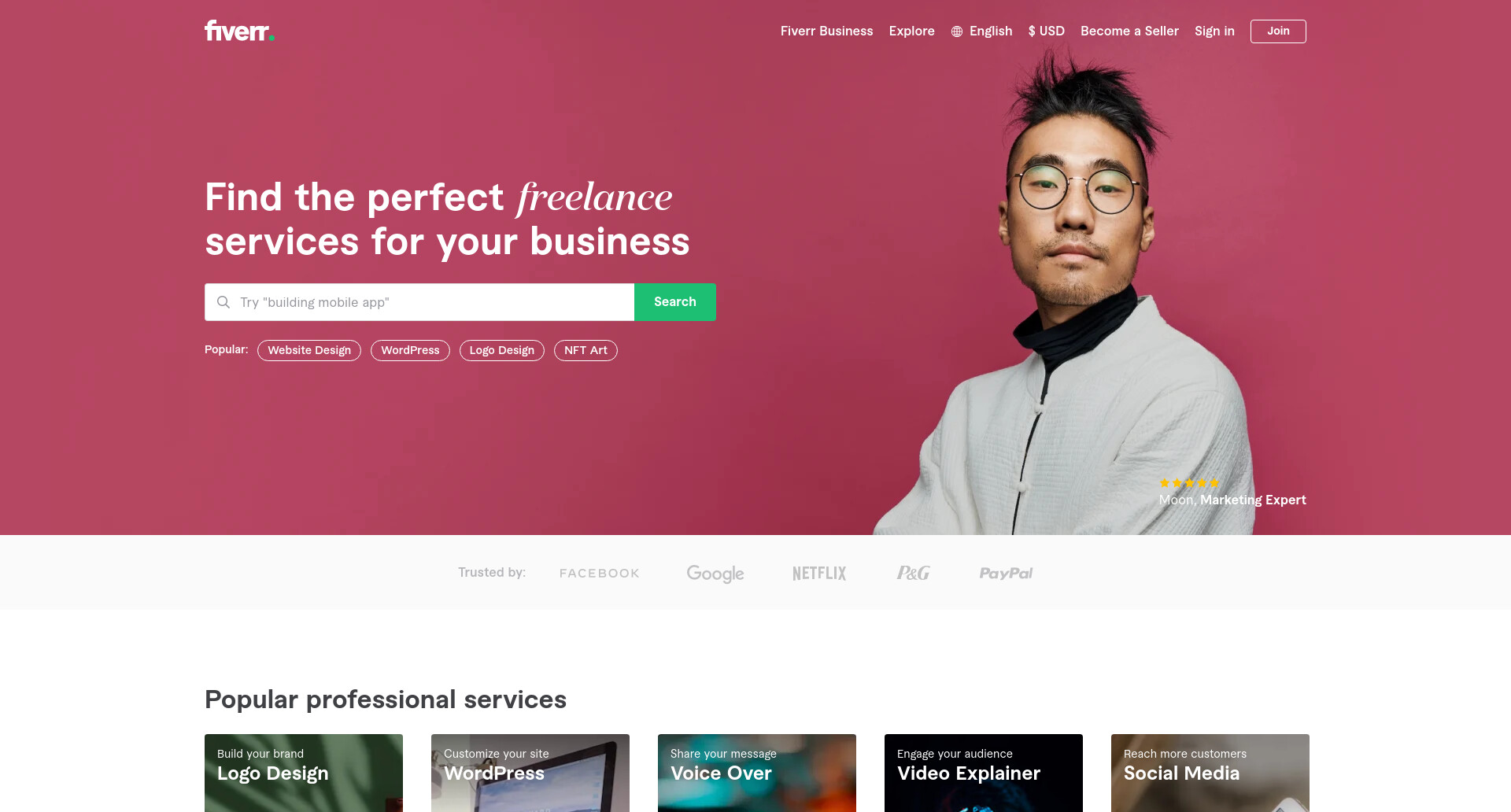Viewport: 1511px width, 812px height.
Task: Click the P&G trusted-by logo
Action: pos(914,574)
